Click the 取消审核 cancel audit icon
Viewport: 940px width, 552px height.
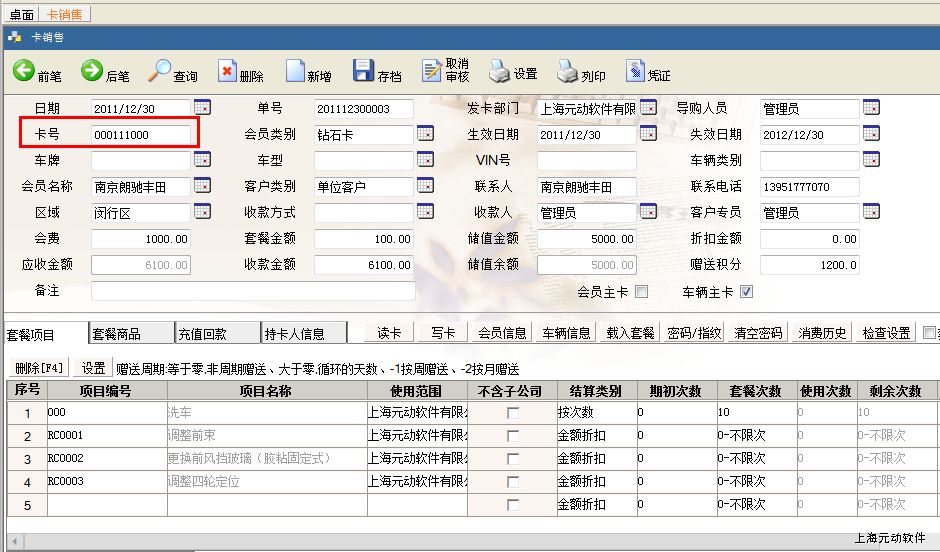pos(432,71)
